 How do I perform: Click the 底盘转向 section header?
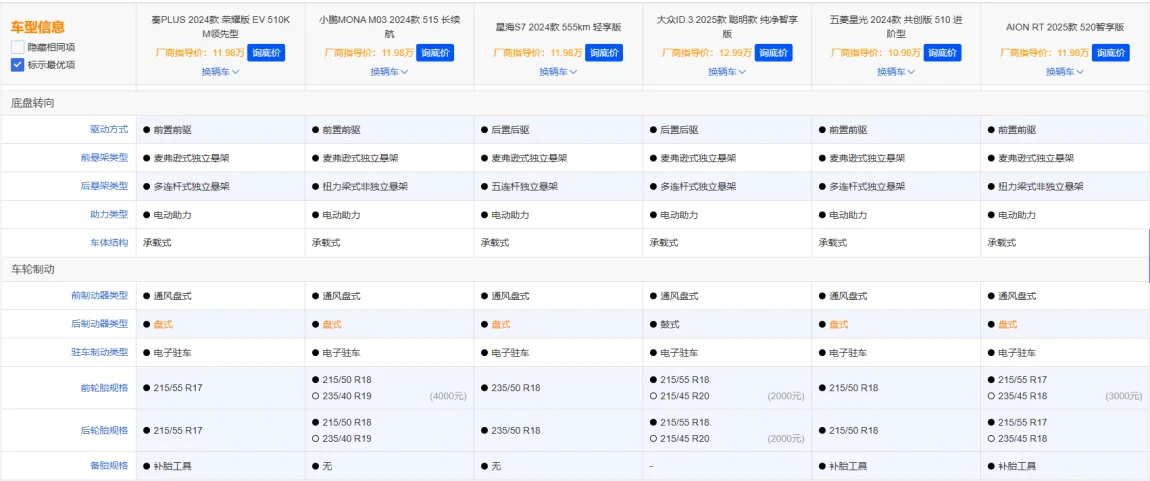click(x=32, y=103)
